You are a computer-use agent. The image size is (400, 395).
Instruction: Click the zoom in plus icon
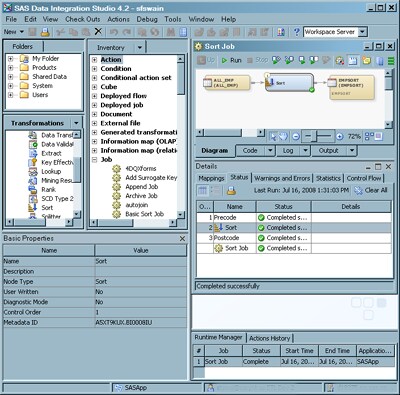pos(339,136)
